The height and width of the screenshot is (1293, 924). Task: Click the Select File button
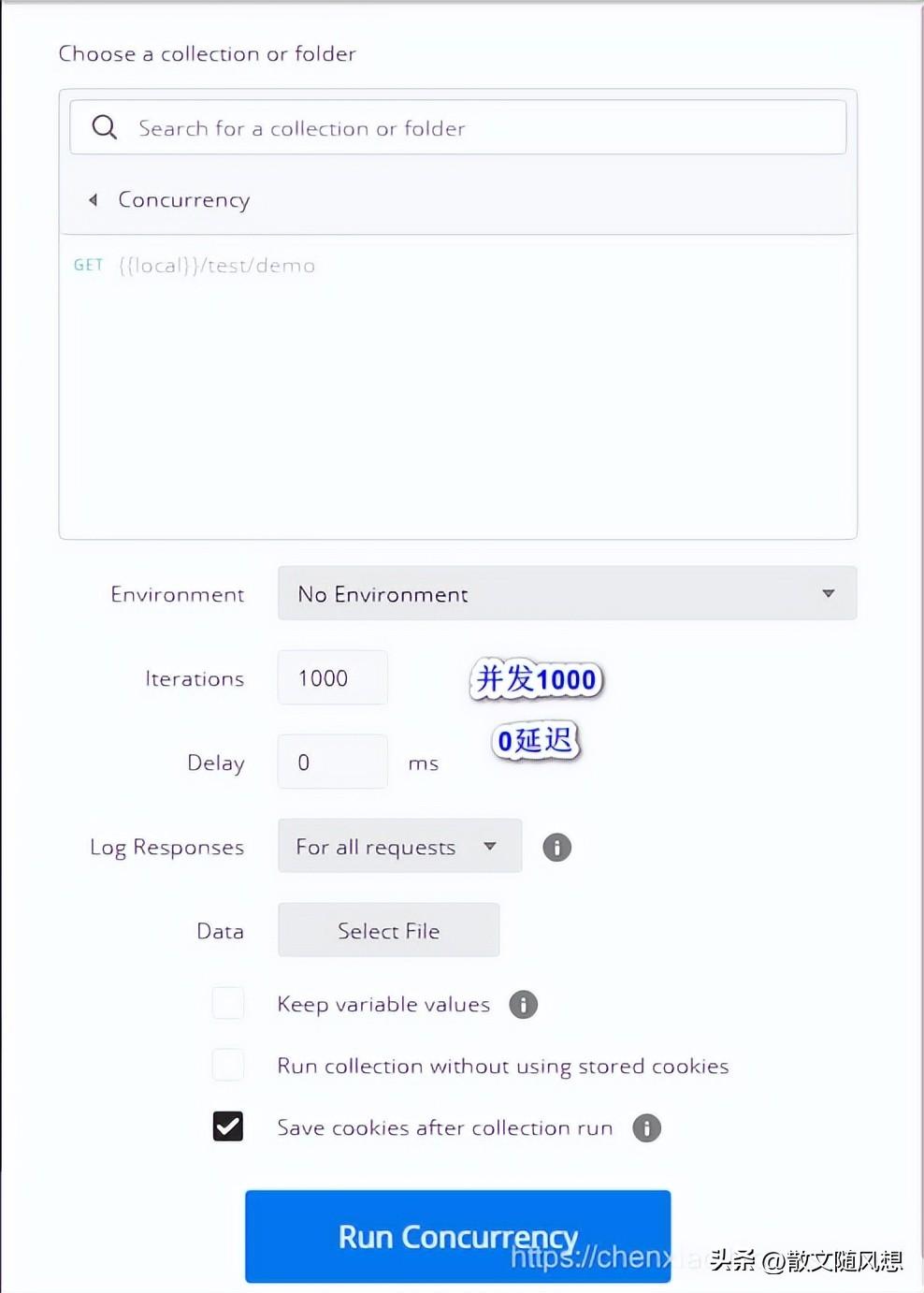(x=388, y=930)
